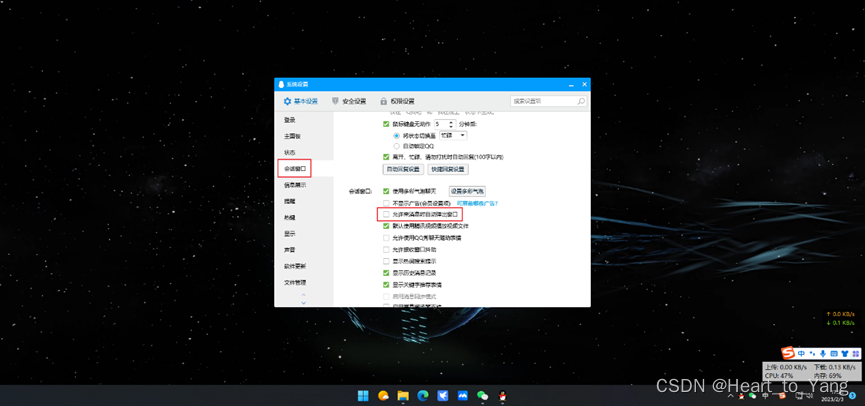Open Microsoft Edge from the taskbar
Viewport: 865px width, 406px height.
[x=423, y=396]
